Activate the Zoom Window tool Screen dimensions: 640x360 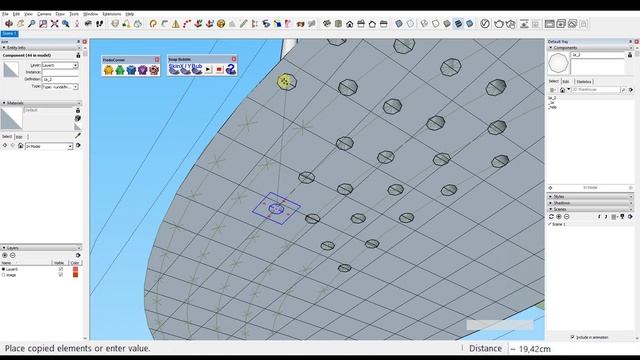43,24
